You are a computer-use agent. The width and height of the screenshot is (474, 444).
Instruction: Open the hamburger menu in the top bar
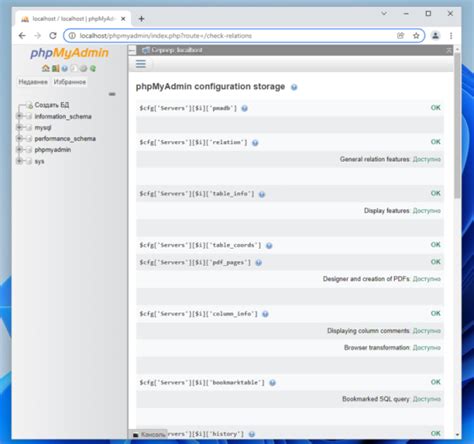pos(141,64)
